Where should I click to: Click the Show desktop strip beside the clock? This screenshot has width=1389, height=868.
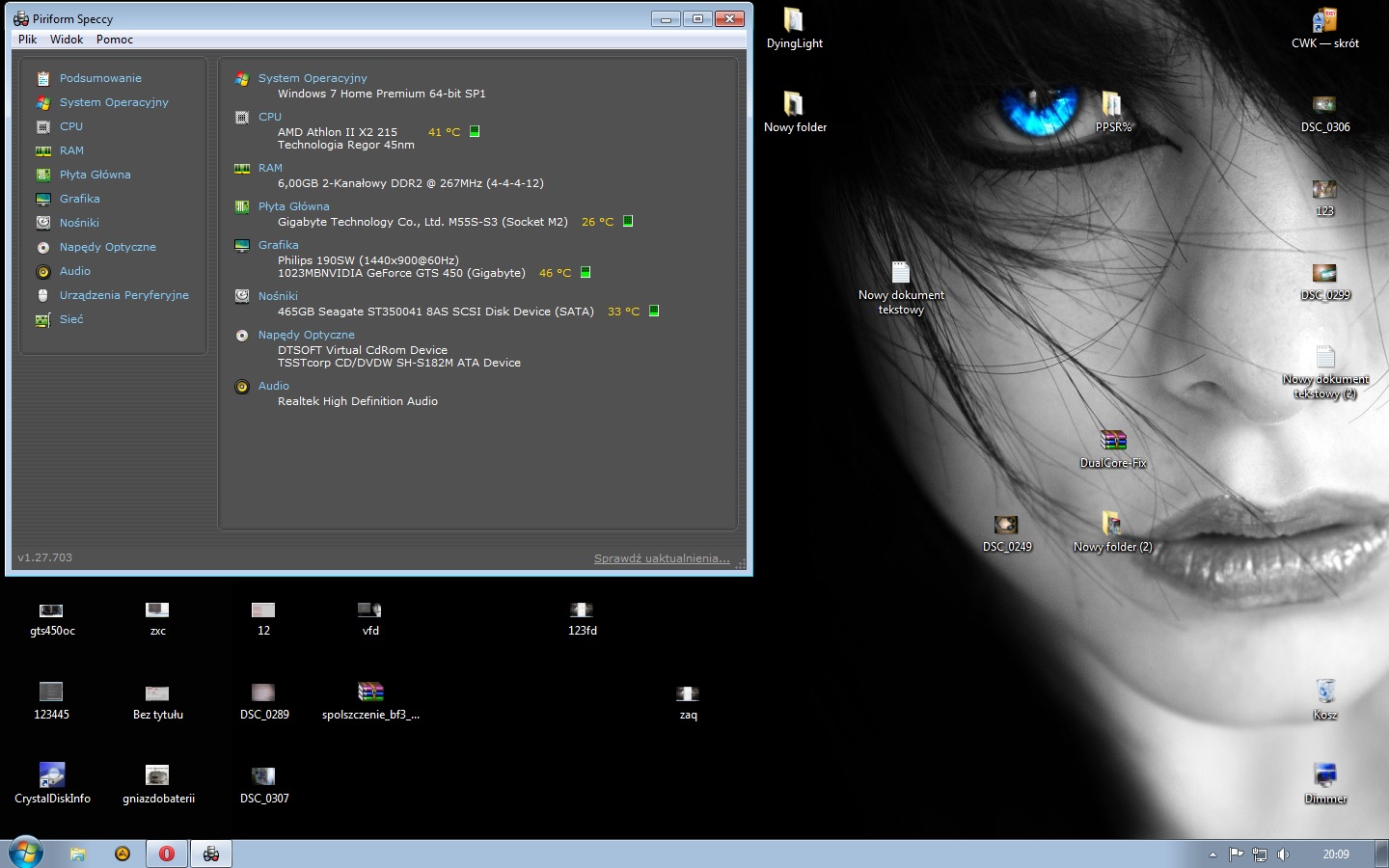point(1382,854)
